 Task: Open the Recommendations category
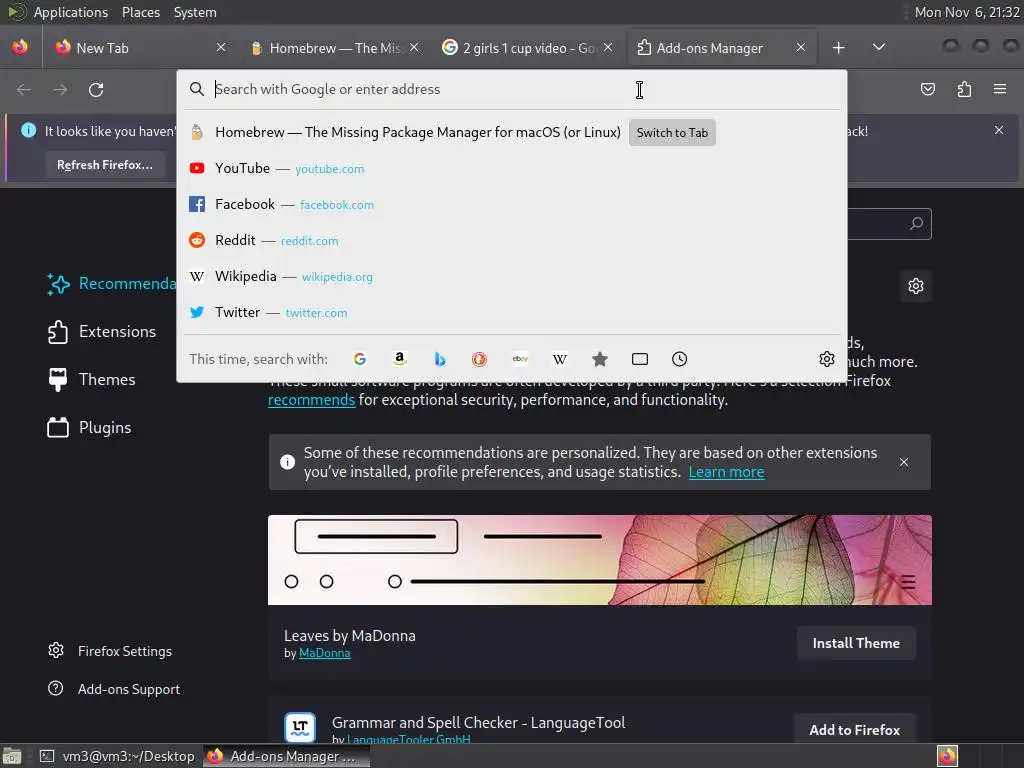point(111,283)
